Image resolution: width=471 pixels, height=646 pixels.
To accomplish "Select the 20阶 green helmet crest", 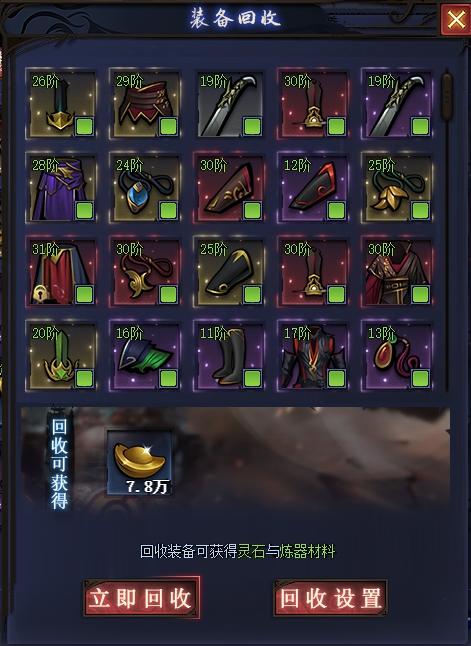I will 61,356.
